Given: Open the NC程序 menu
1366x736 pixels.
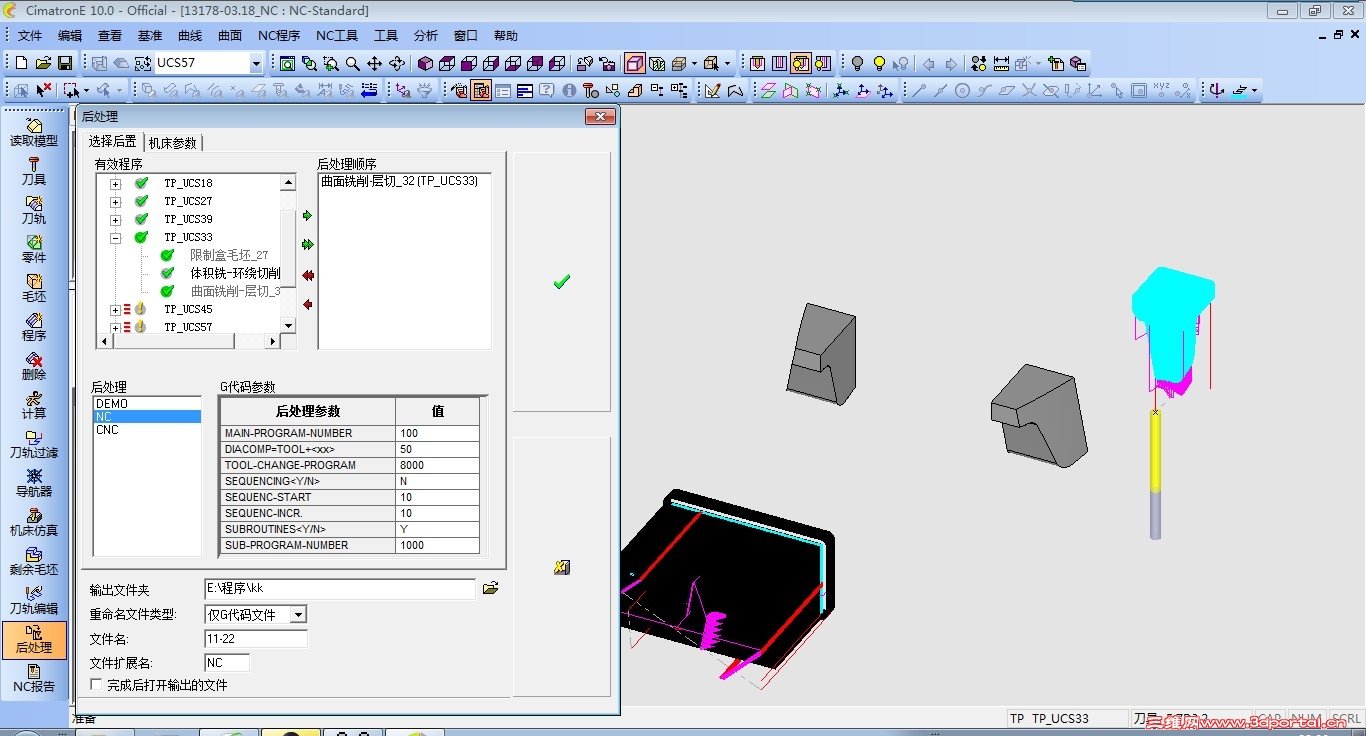Looking at the screenshot, I should point(279,36).
